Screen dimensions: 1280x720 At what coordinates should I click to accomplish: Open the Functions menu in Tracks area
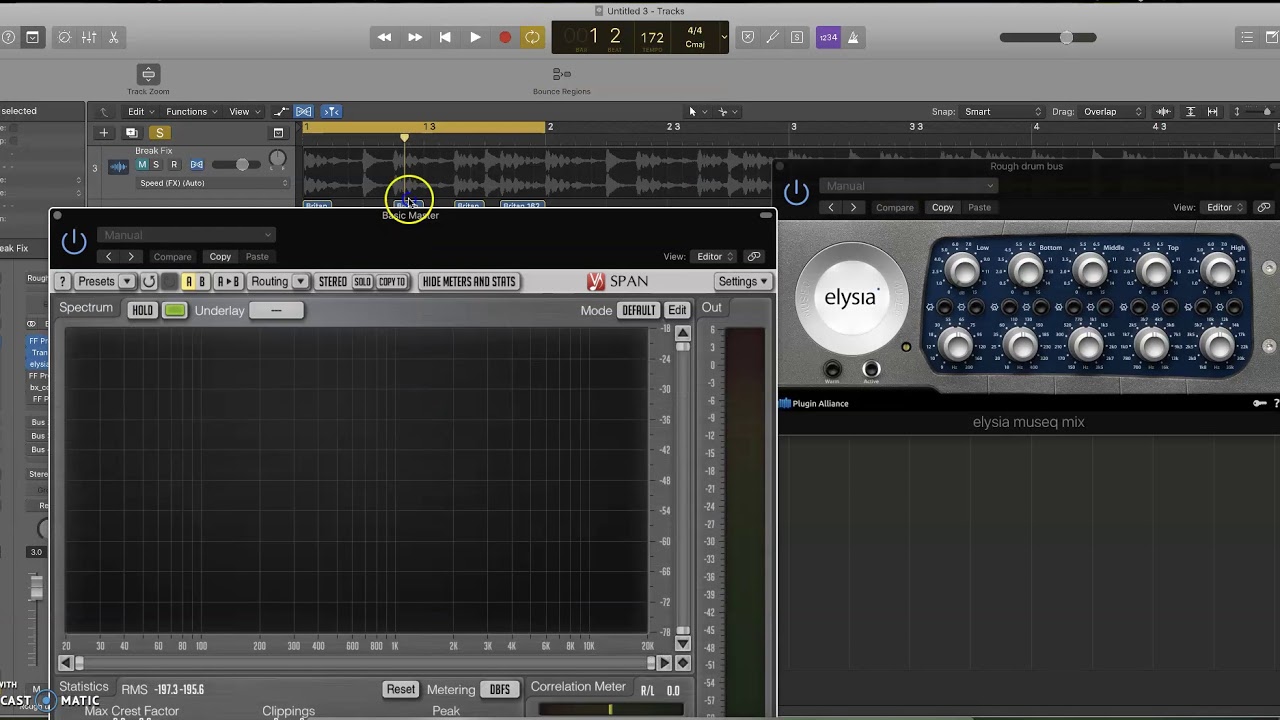pos(191,111)
